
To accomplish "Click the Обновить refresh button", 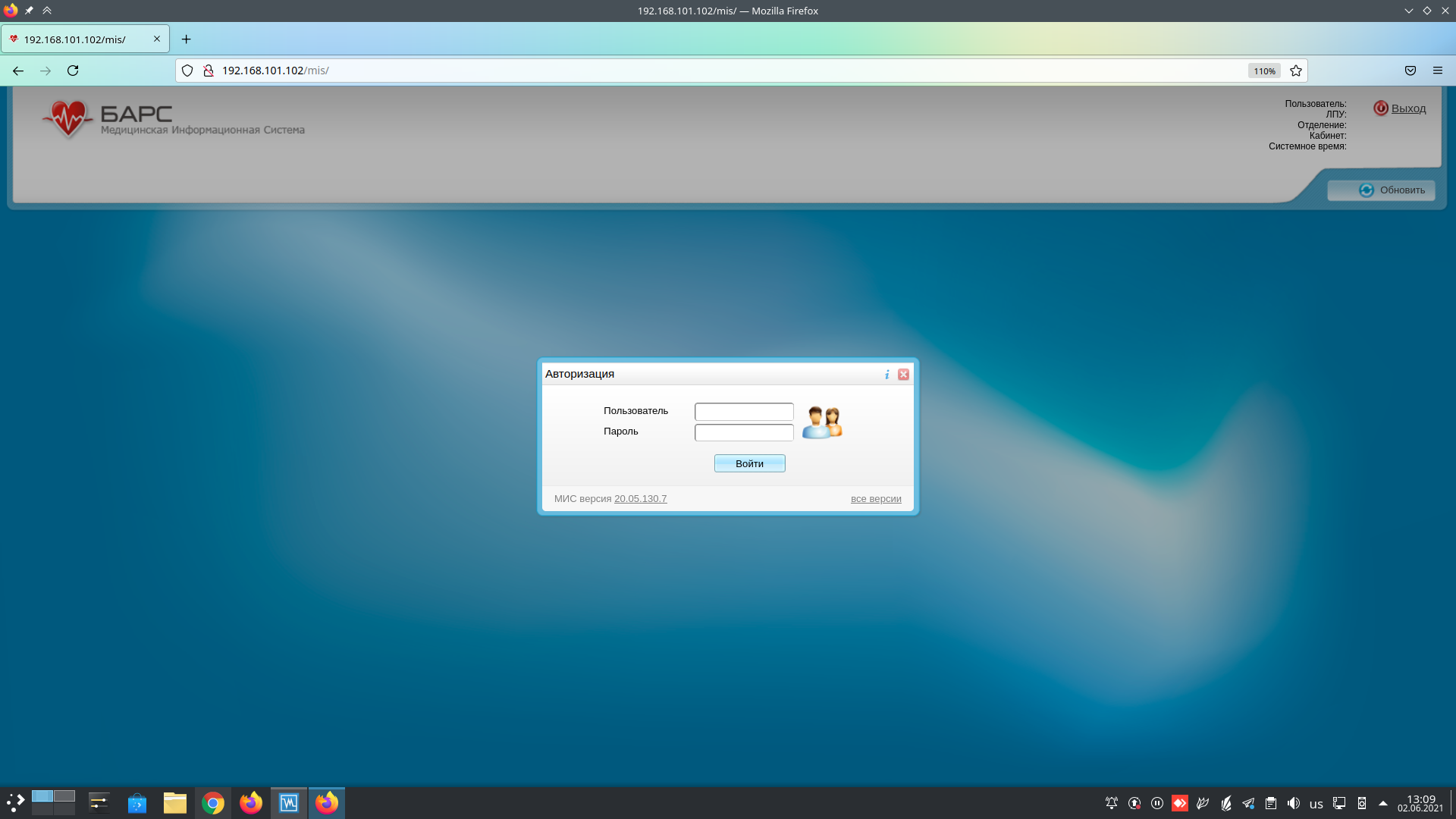I will click(1381, 190).
